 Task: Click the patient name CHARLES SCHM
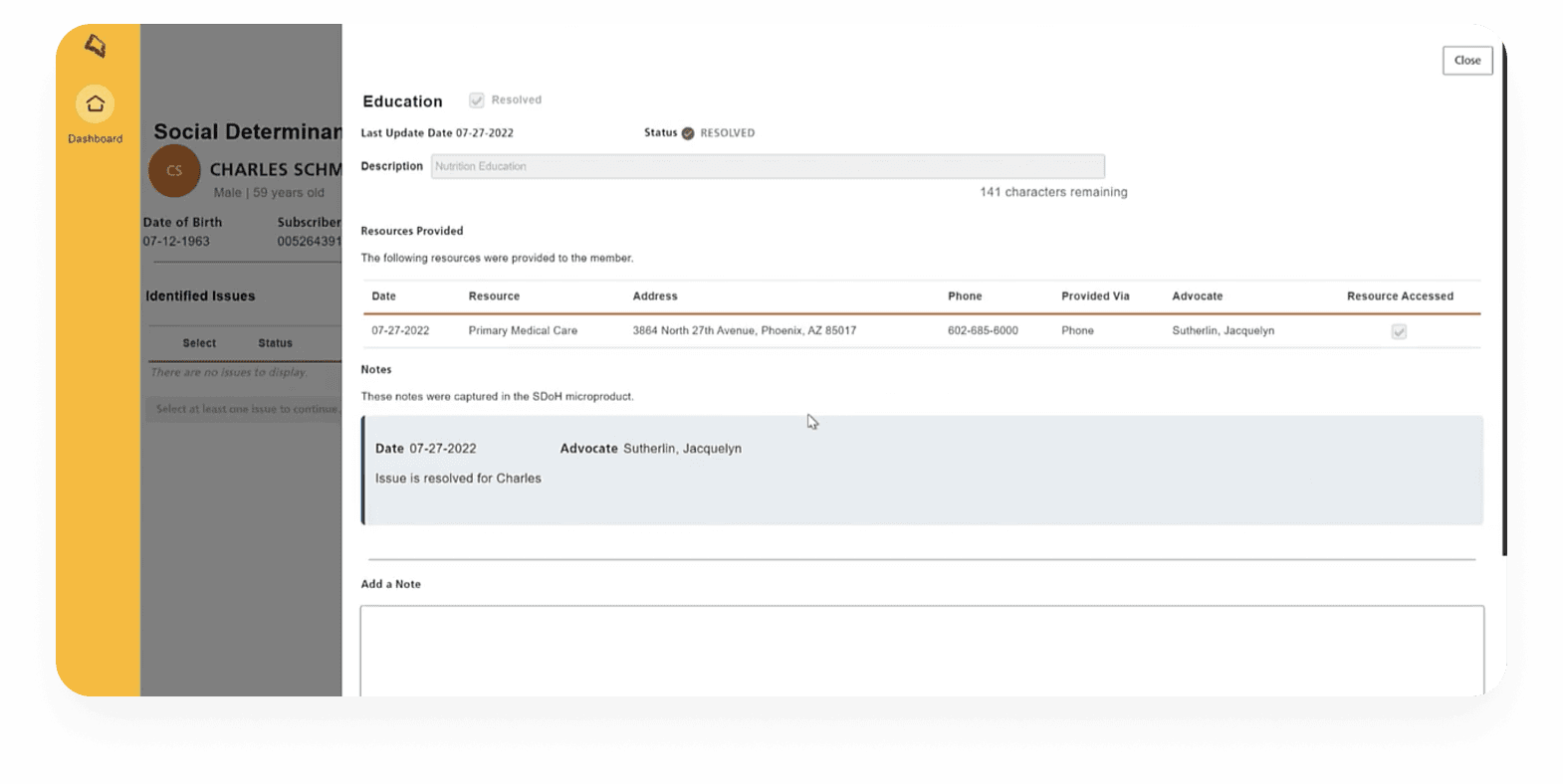click(276, 170)
